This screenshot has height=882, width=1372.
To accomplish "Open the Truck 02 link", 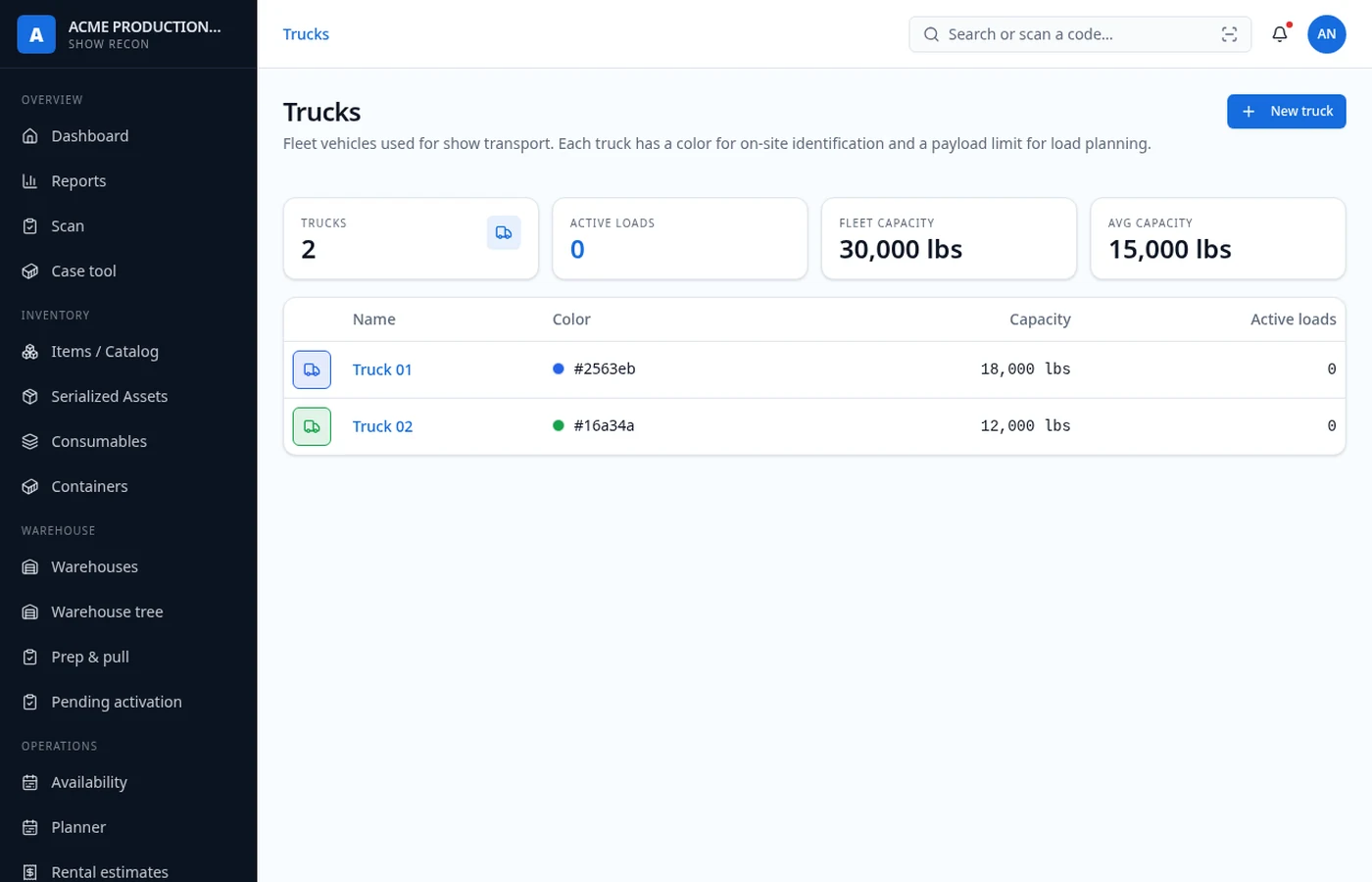I will (x=382, y=426).
